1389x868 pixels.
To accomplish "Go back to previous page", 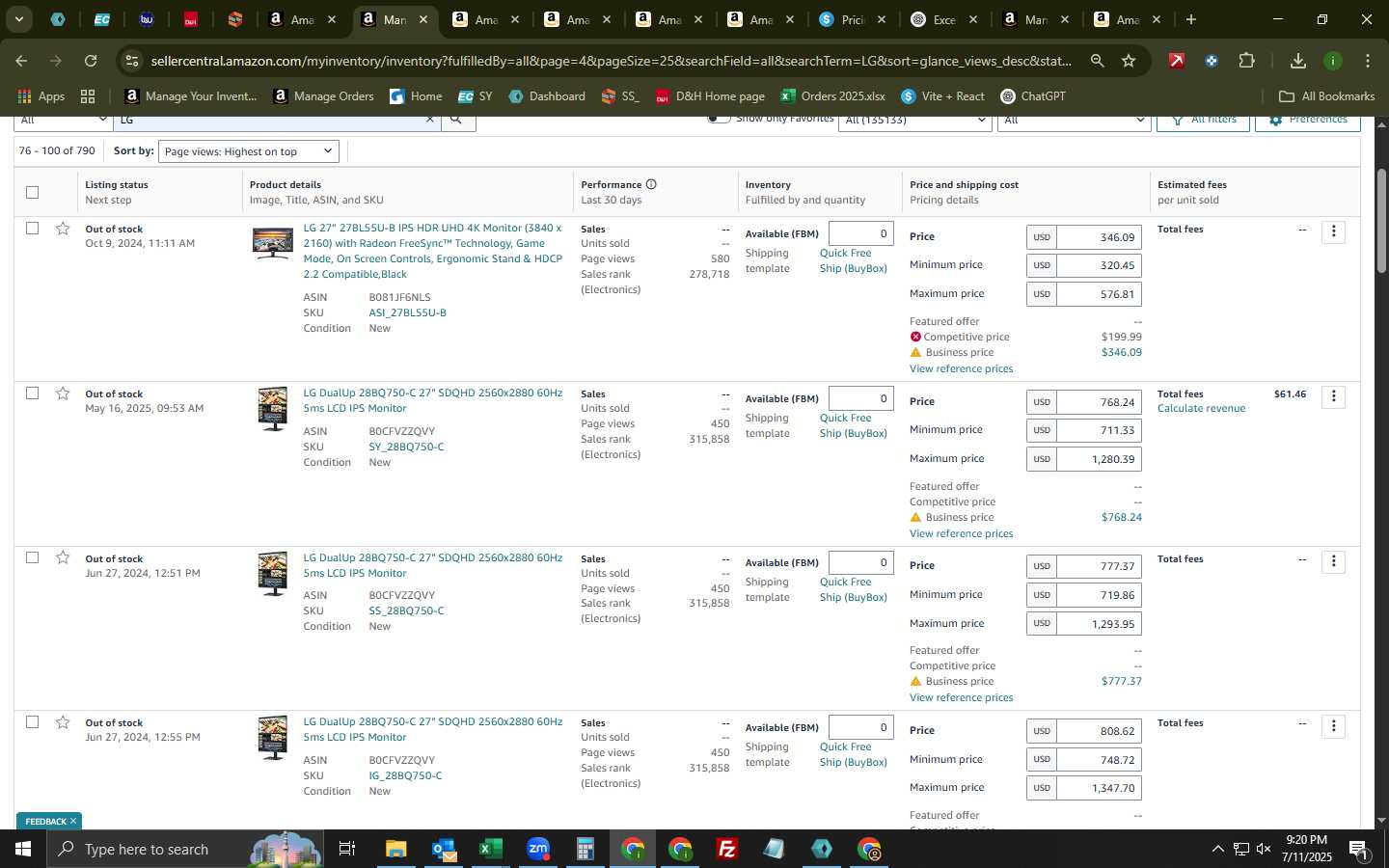I will click(x=21, y=61).
